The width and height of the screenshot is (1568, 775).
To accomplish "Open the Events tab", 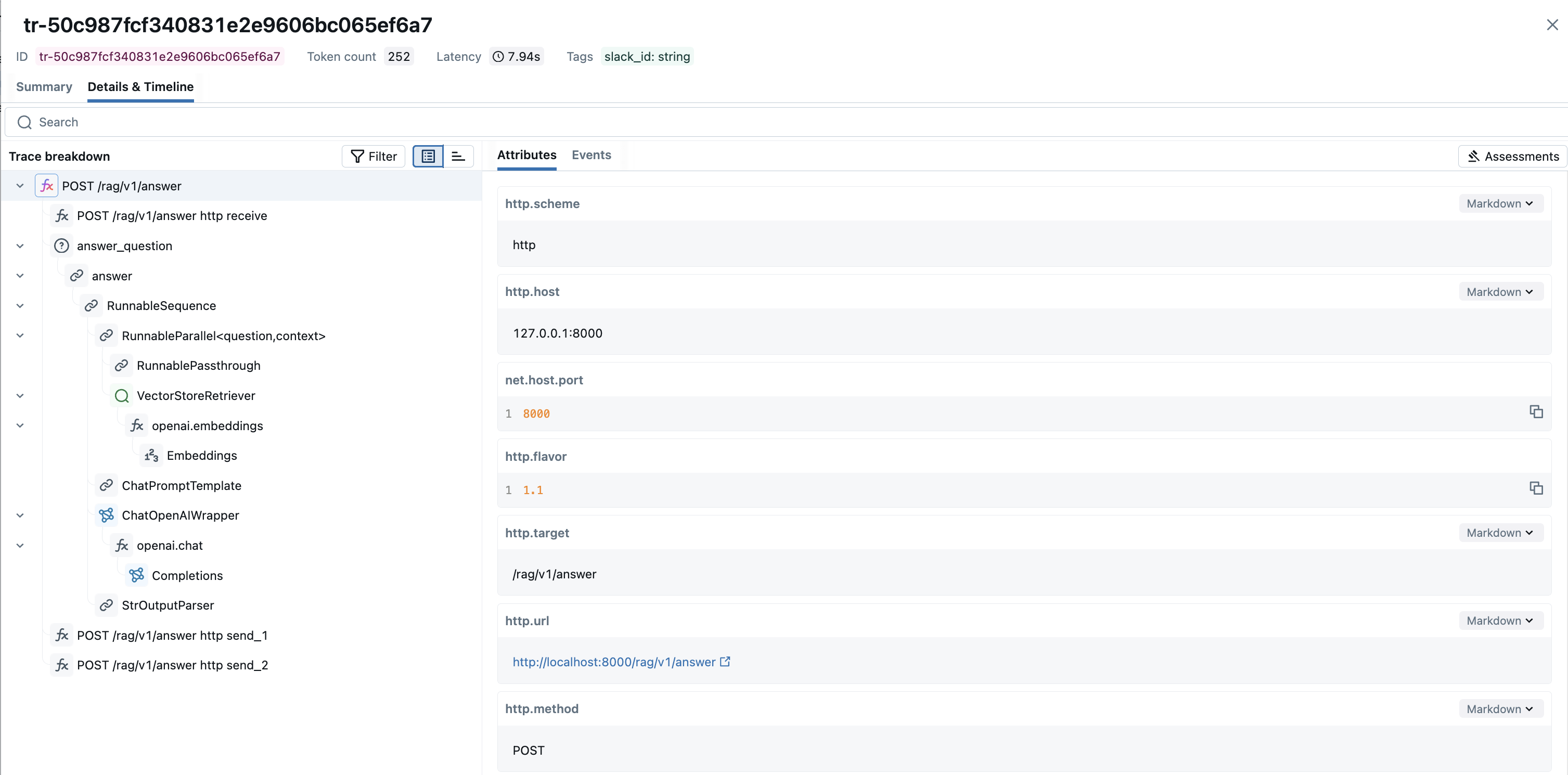I will (591, 155).
